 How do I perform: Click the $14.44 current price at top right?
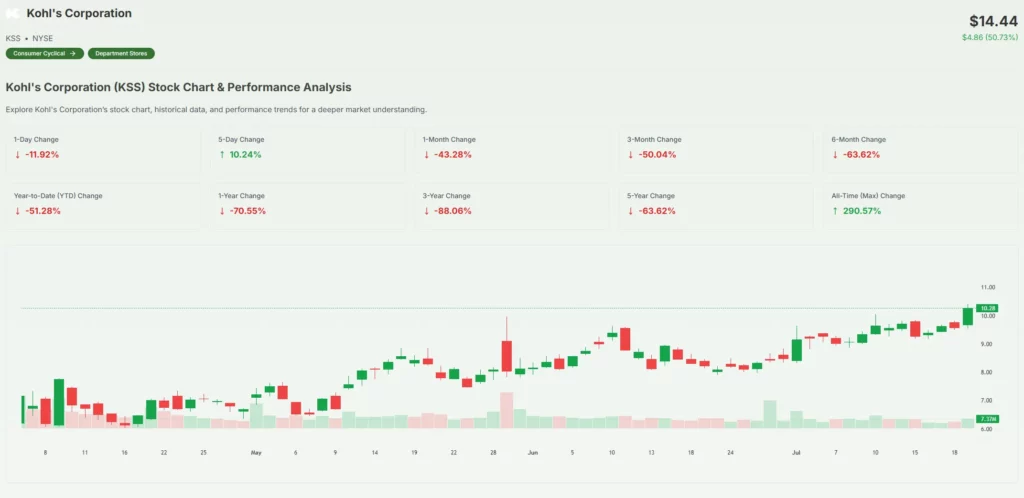point(990,21)
